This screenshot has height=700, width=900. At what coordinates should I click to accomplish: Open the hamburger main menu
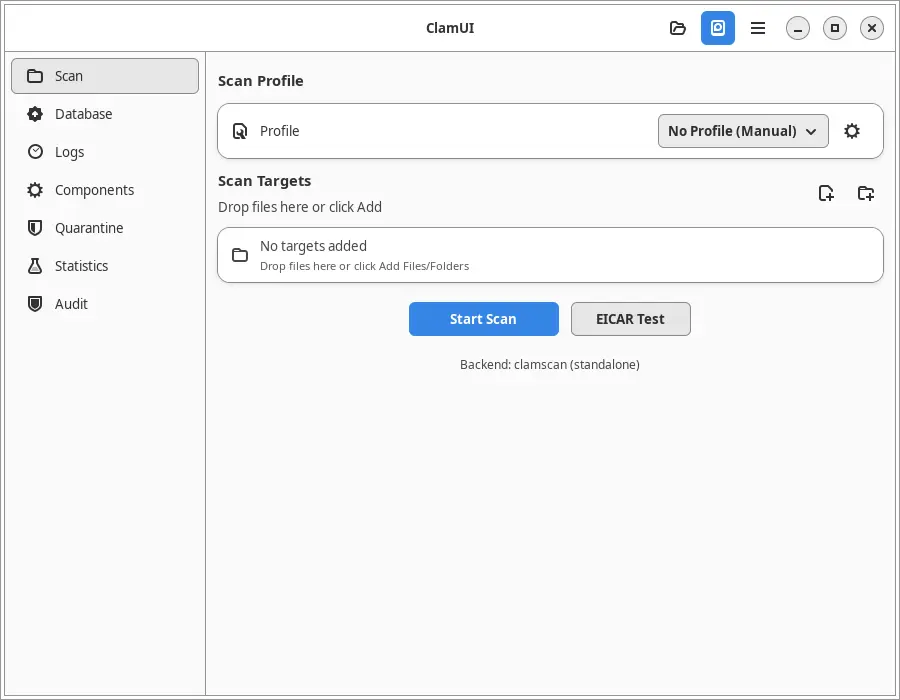pyautogui.click(x=758, y=28)
